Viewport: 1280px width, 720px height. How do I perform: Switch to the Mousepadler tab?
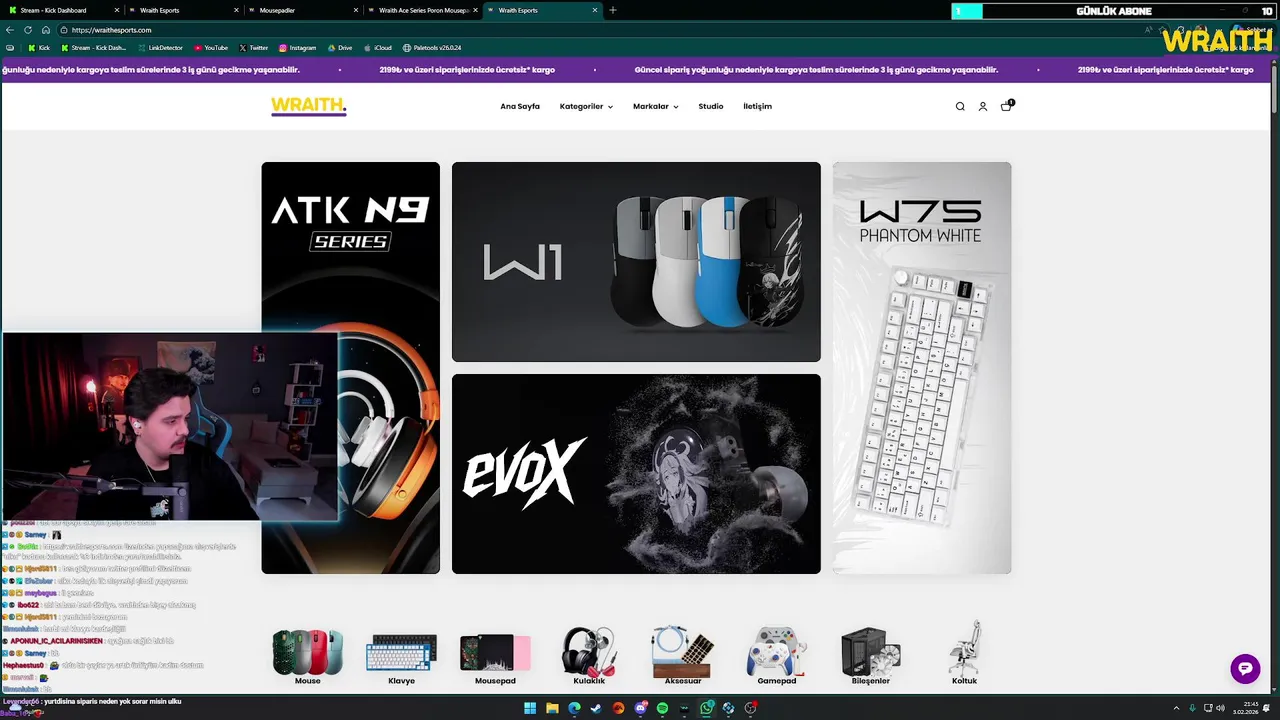tap(302, 10)
